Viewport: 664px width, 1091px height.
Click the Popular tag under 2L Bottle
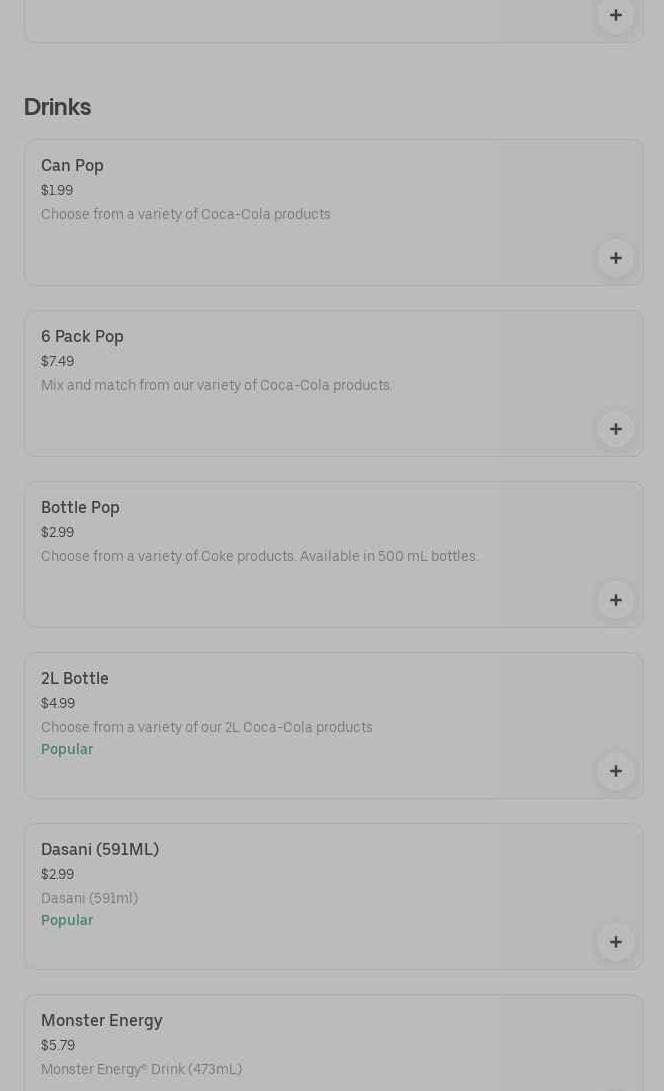click(67, 749)
